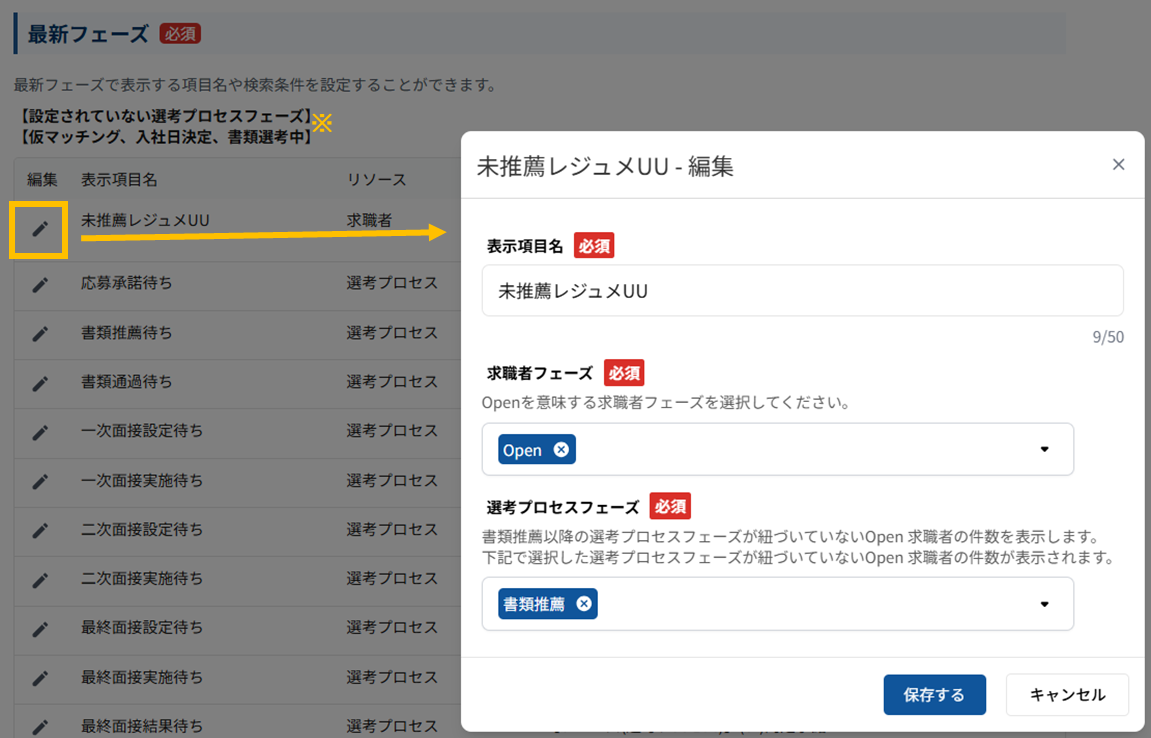Click the edit pencil for 応募承諾待ち
This screenshot has height=738, width=1151.
coord(39,284)
